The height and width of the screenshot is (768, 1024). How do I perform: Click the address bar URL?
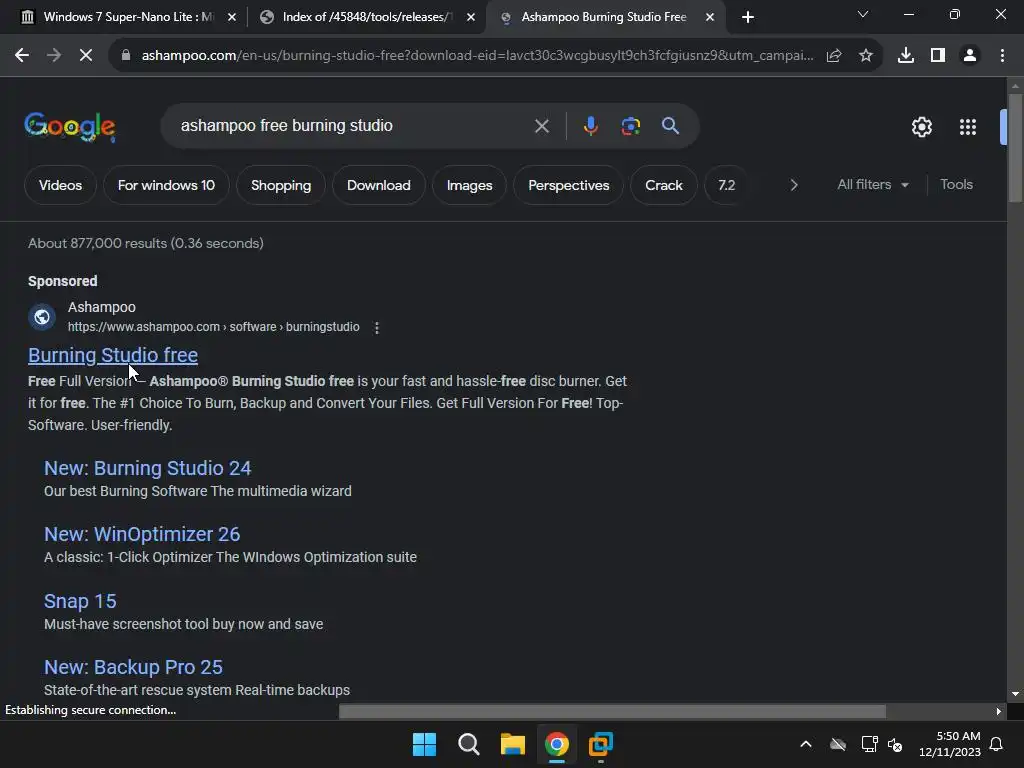(477, 56)
